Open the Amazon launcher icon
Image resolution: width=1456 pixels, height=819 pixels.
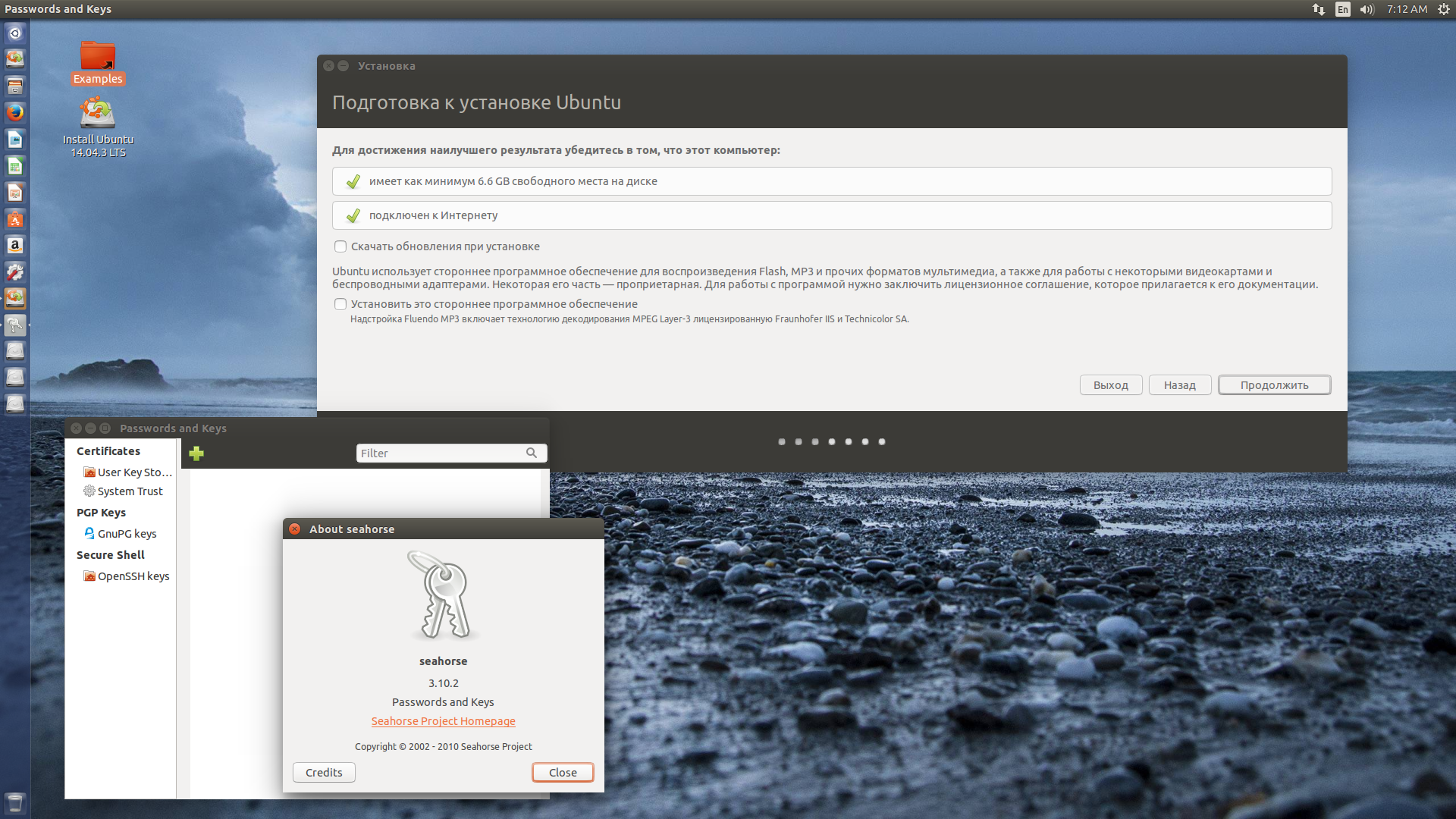point(15,246)
